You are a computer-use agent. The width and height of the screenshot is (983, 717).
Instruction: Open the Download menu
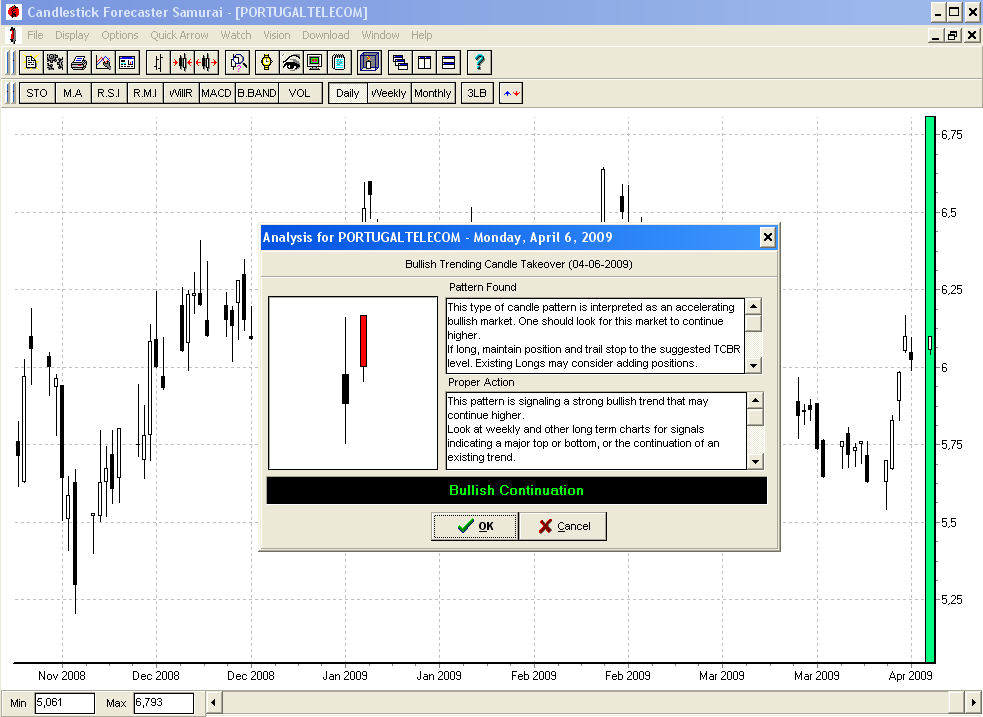click(325, 35)
